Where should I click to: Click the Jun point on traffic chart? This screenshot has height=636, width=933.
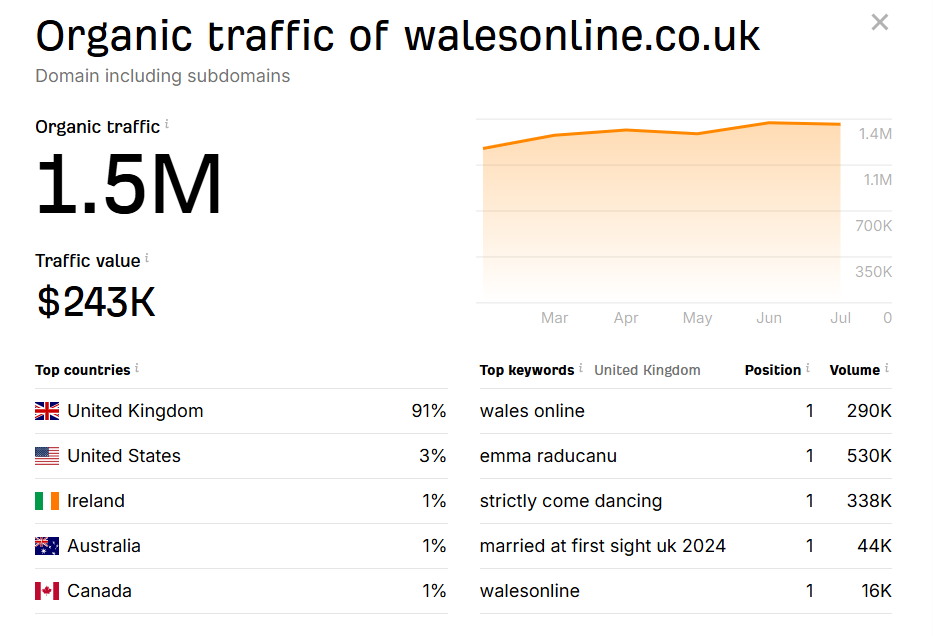[769, 123]
